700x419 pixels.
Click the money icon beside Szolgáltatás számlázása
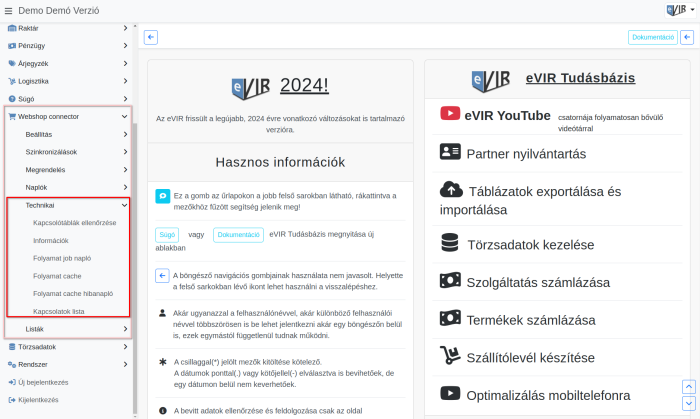(450, 281)
